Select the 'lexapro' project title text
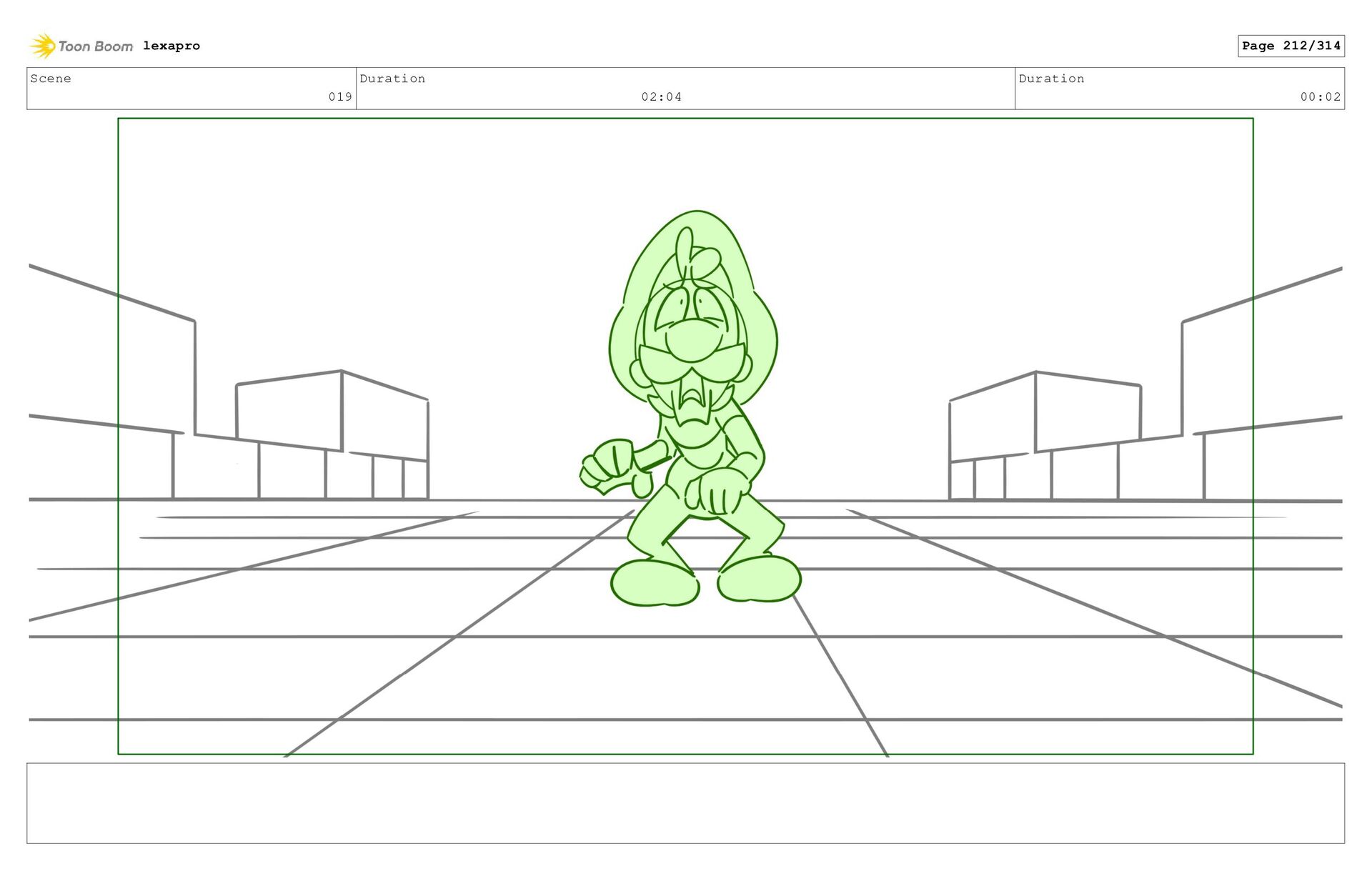The height and width of the screenshot is (886, 1372). [x=171, y=46]
